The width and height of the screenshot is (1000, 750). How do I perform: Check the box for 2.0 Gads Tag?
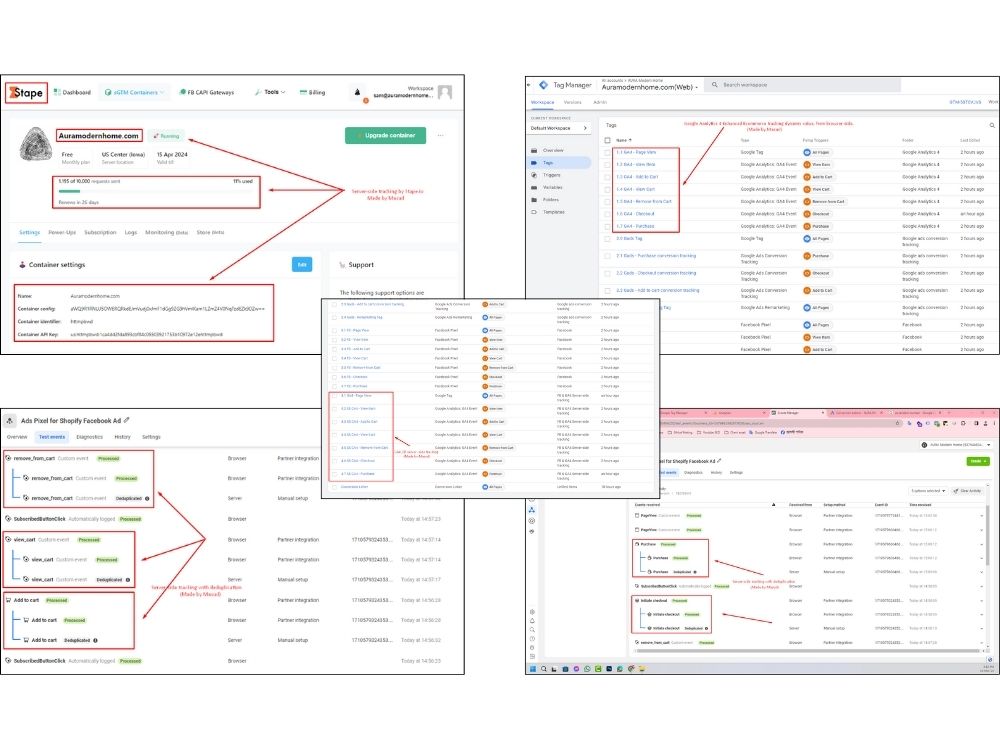(607, 239)
